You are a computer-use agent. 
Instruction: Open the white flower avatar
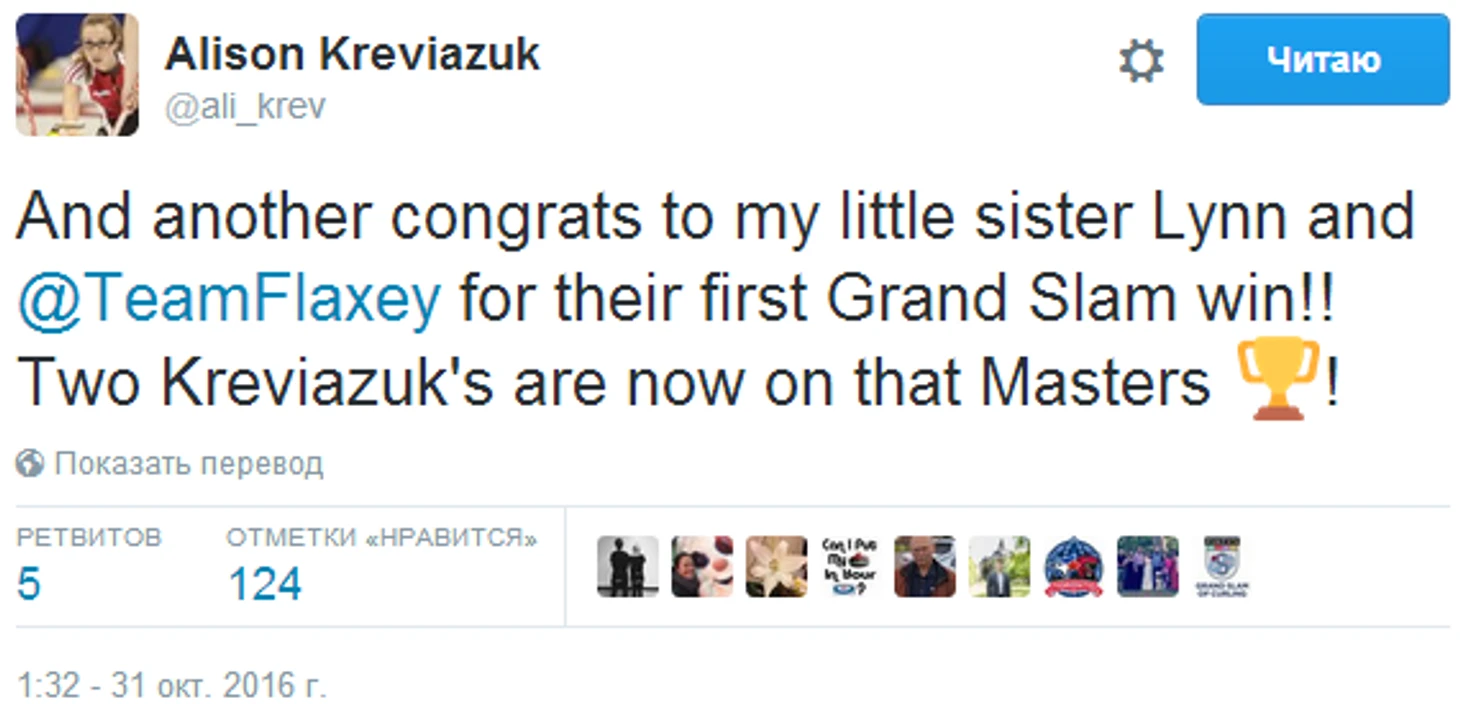776,567
